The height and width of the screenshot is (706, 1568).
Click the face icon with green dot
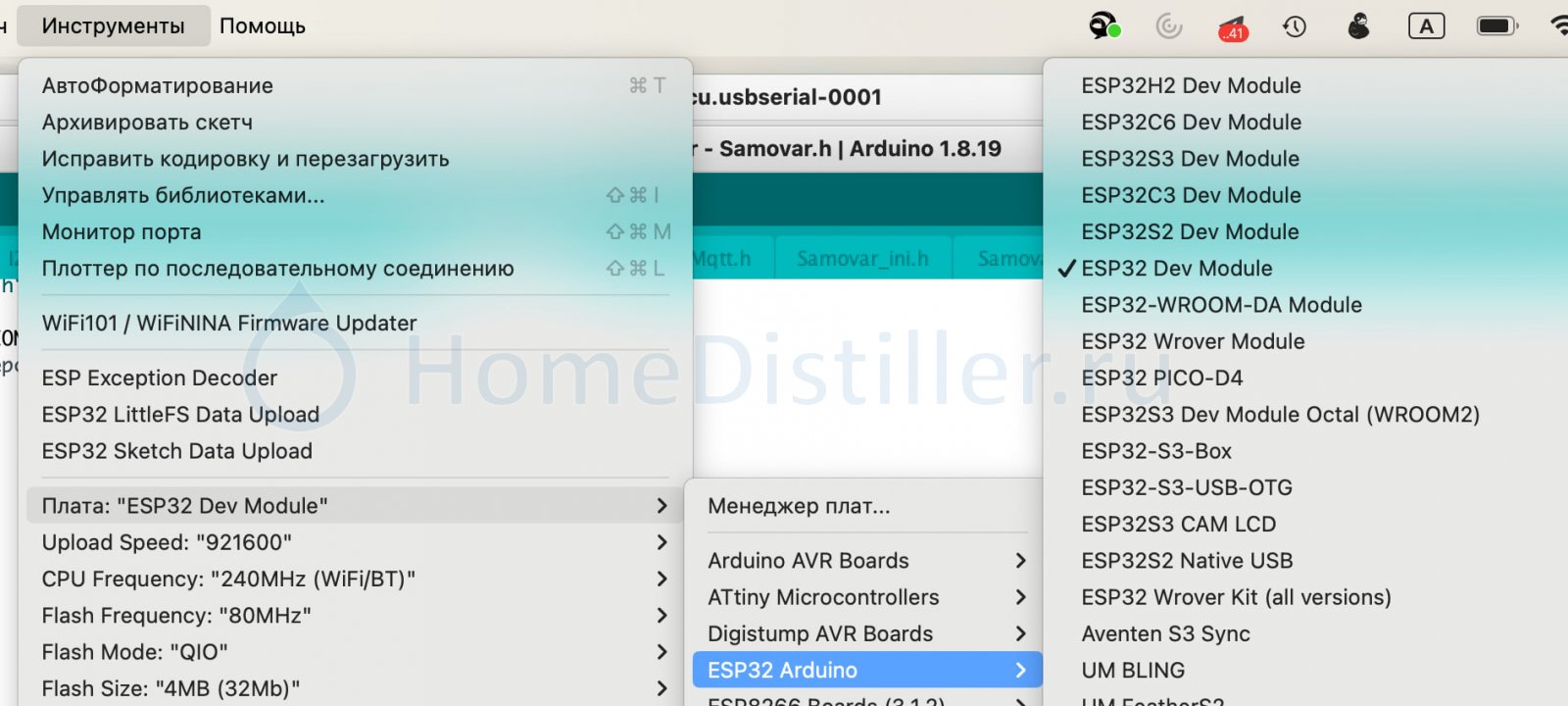click(x=1104, y=26)
